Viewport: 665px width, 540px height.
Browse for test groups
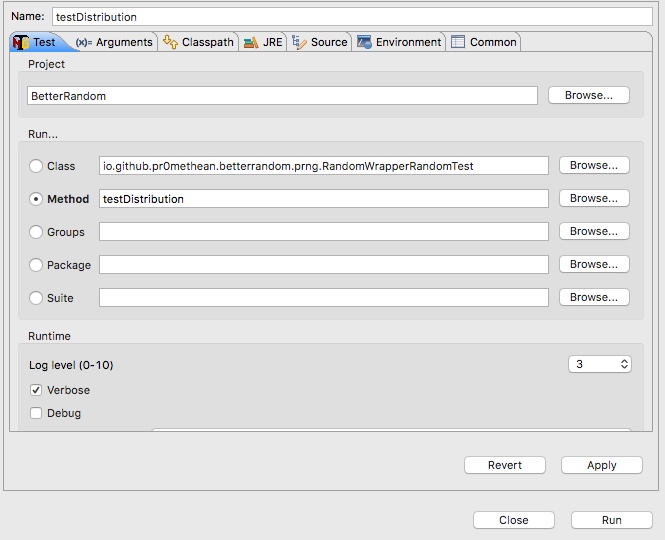(594, 231)
